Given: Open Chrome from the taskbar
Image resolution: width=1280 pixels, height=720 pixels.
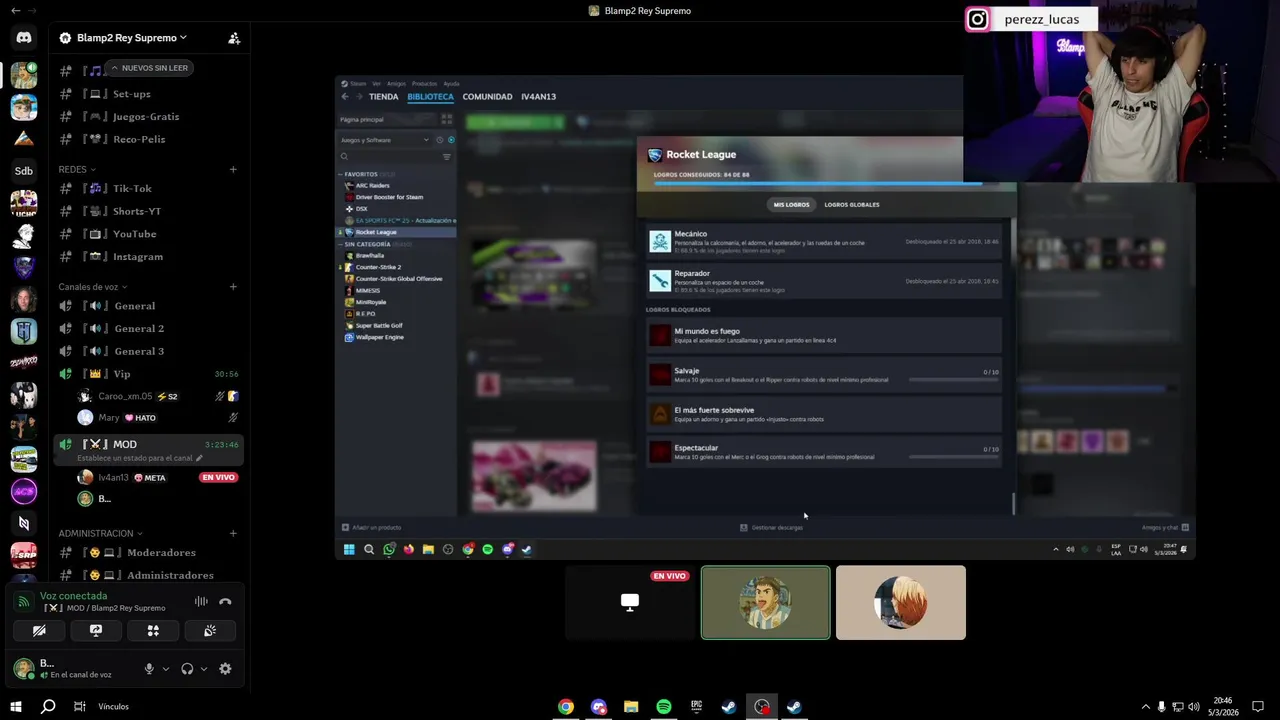Looking at the screenshot, I should 566,707.
